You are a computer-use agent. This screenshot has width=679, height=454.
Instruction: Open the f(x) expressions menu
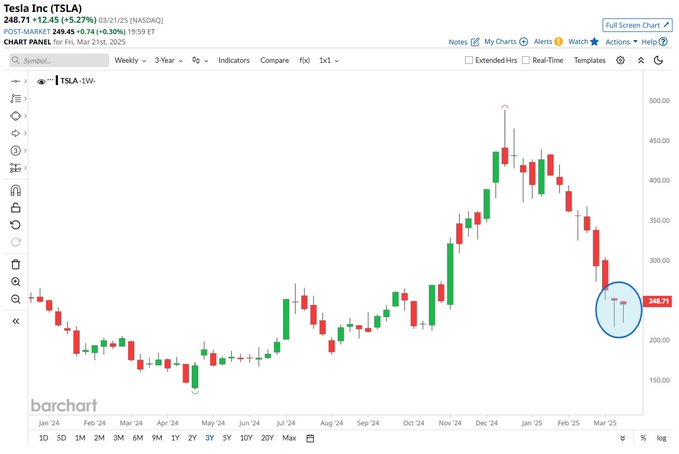tap(304, 60)
